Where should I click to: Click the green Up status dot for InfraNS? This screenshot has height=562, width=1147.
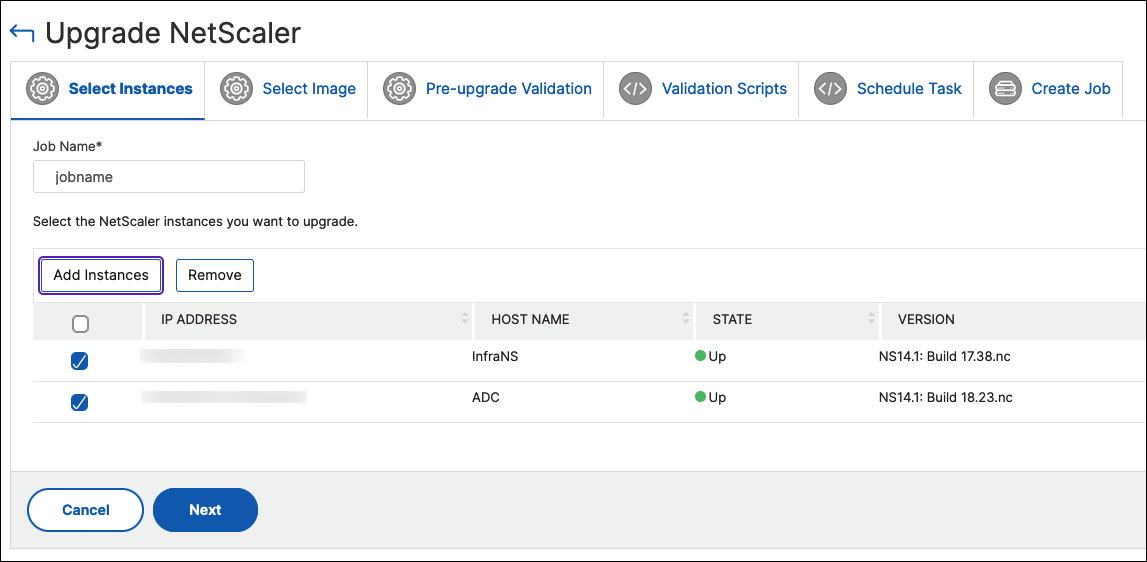coord(701,356)
